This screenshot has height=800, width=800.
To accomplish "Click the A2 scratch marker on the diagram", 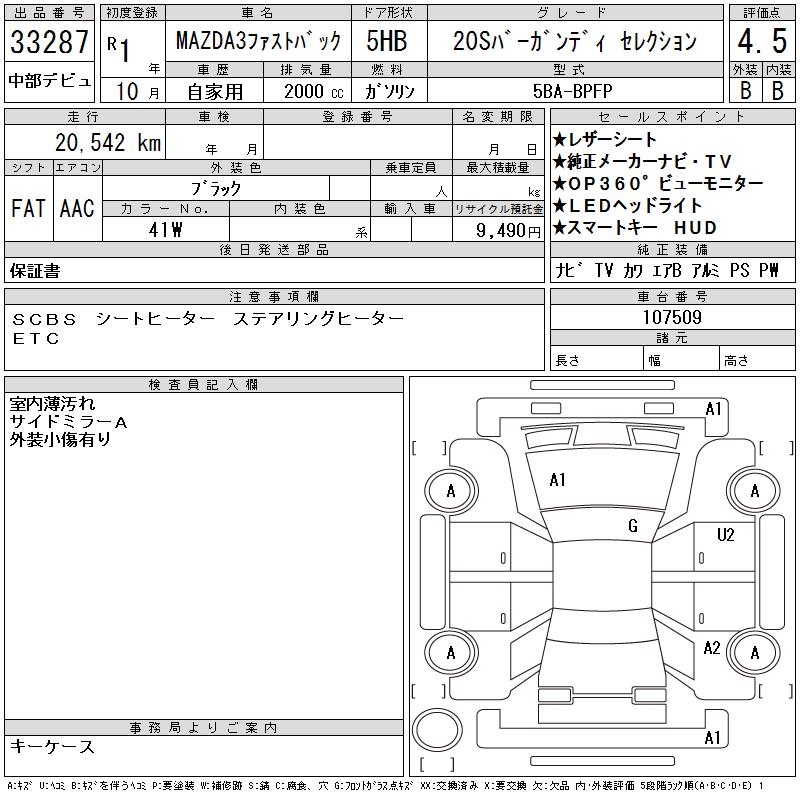I will click(712, 648).
